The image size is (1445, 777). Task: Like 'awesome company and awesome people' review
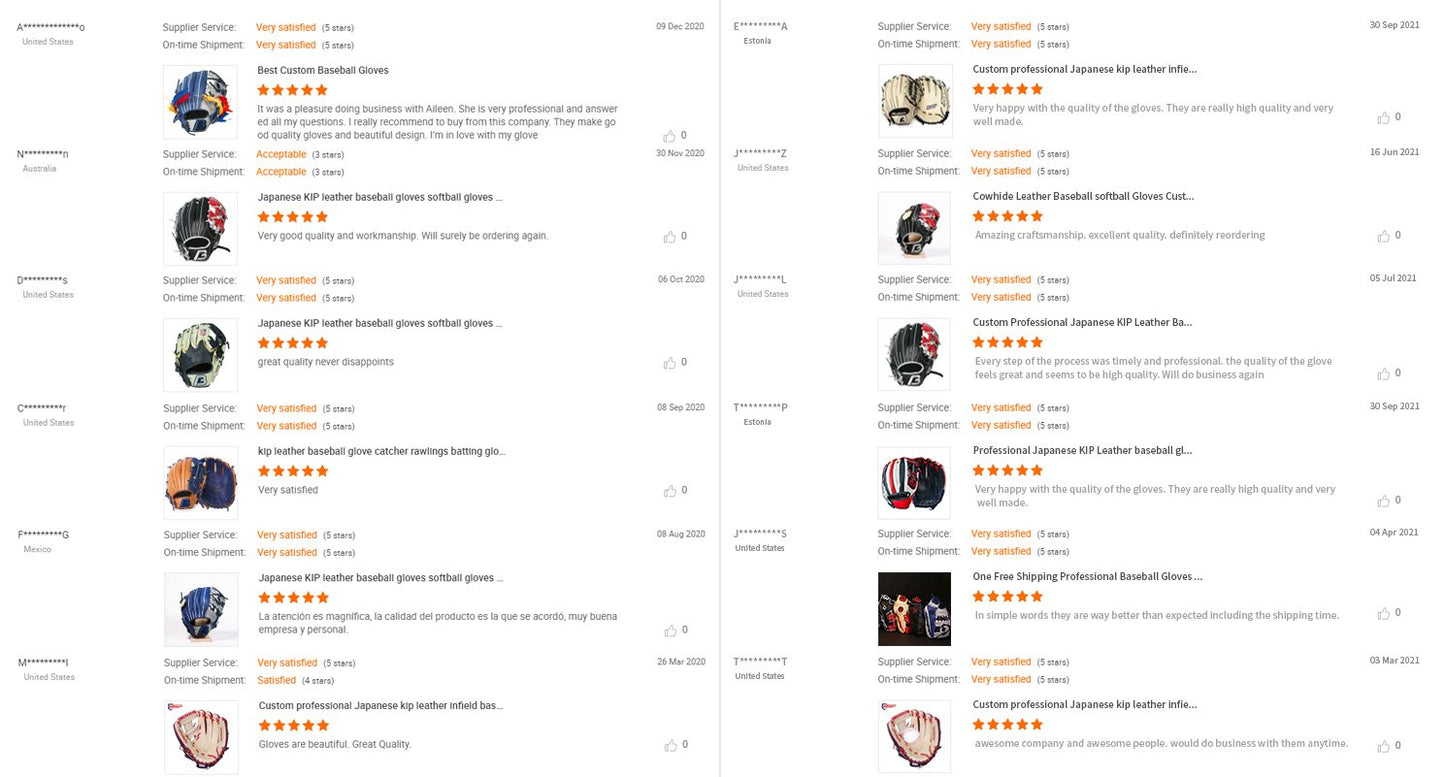click(1384, 746)
